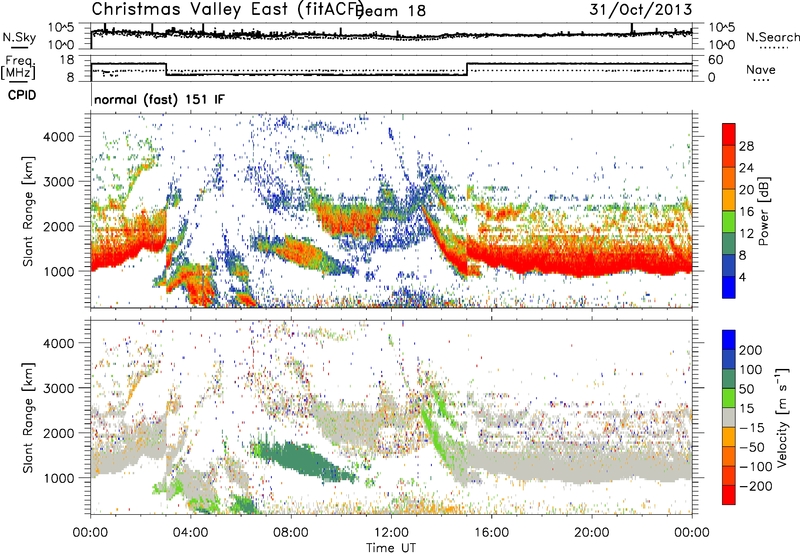Image resolution: width=800 pixels, height=554 pixels.
Task: Select the '1000' tick in the velocity panel
Action: [x=58, y=478]
